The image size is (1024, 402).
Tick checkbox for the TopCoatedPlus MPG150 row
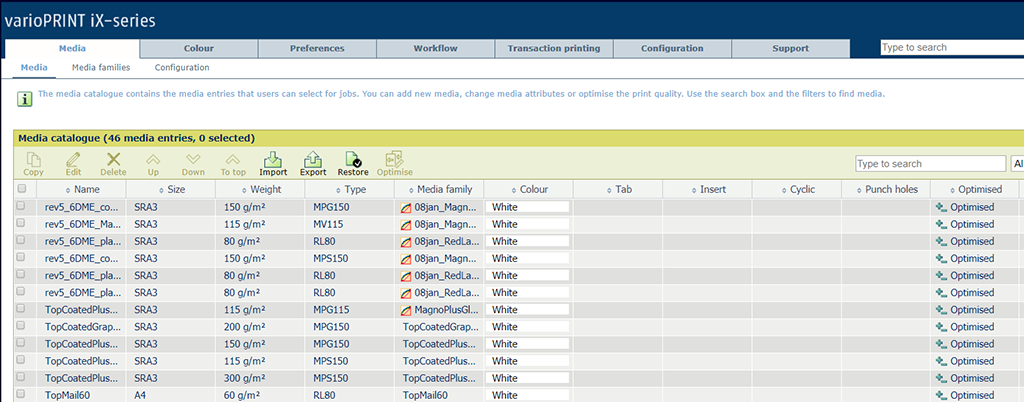tap(21, 343)
